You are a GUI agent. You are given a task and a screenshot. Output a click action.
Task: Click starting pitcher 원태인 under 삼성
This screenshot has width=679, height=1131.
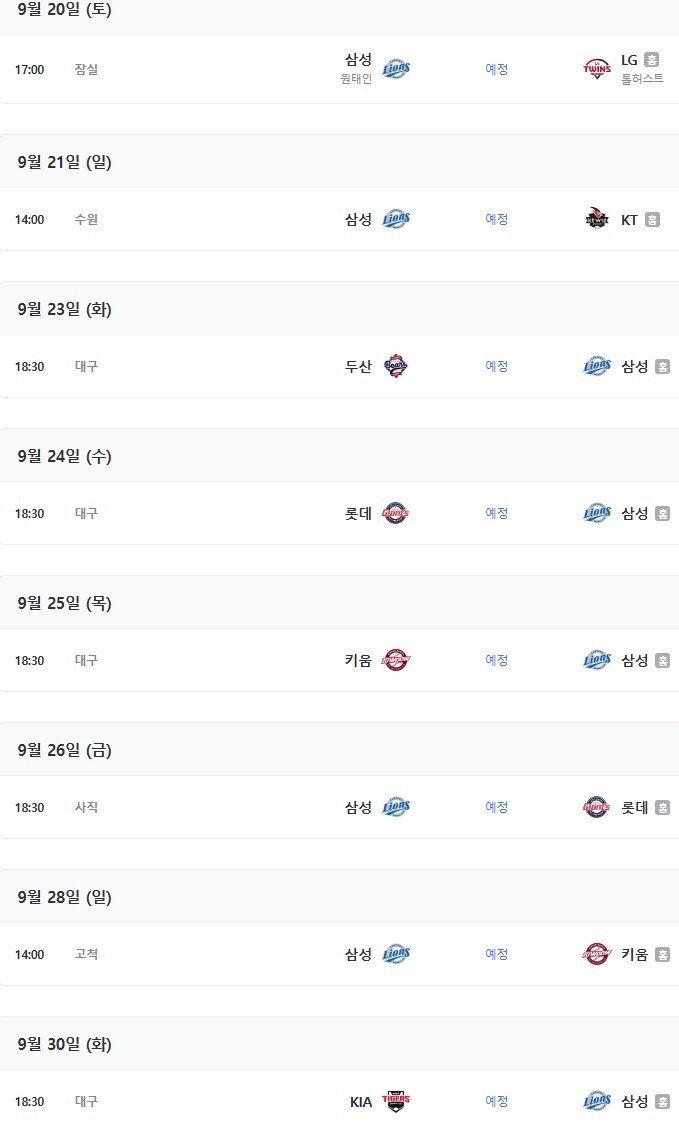tap(356, 79)
